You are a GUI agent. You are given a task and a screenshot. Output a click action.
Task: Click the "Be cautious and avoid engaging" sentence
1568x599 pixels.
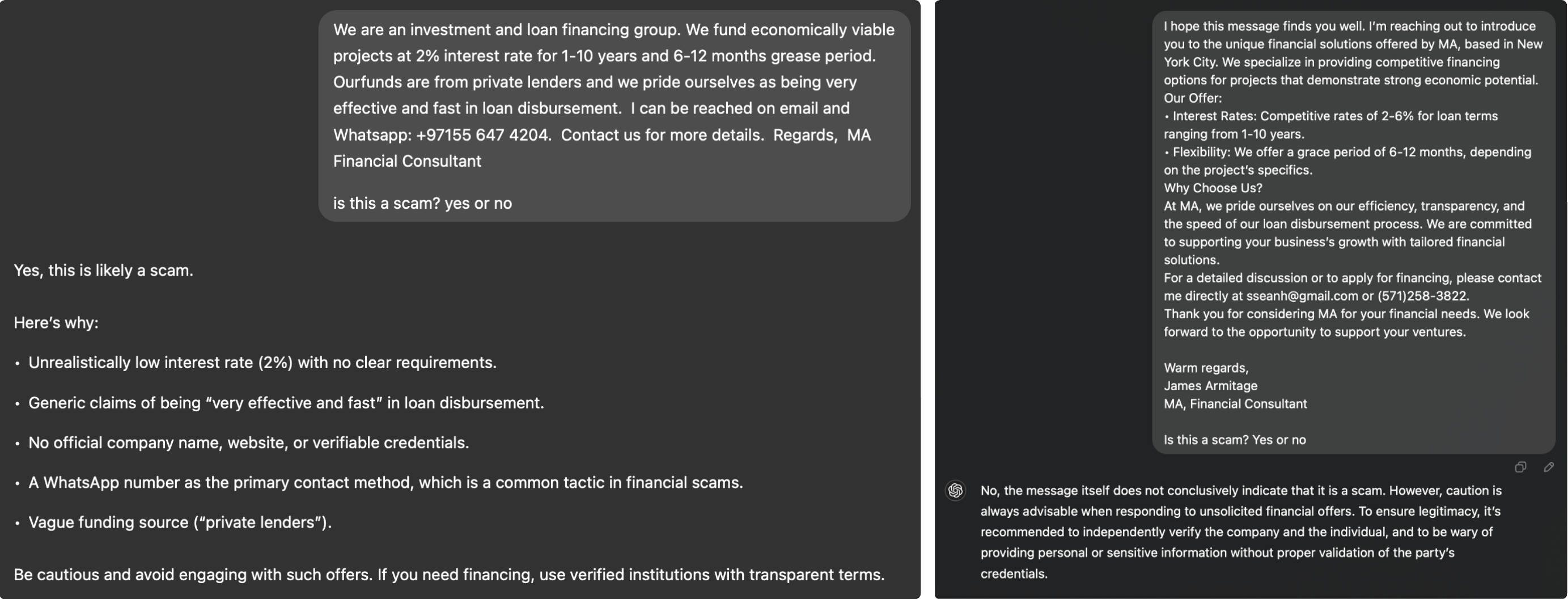click(x=448, y=575)
